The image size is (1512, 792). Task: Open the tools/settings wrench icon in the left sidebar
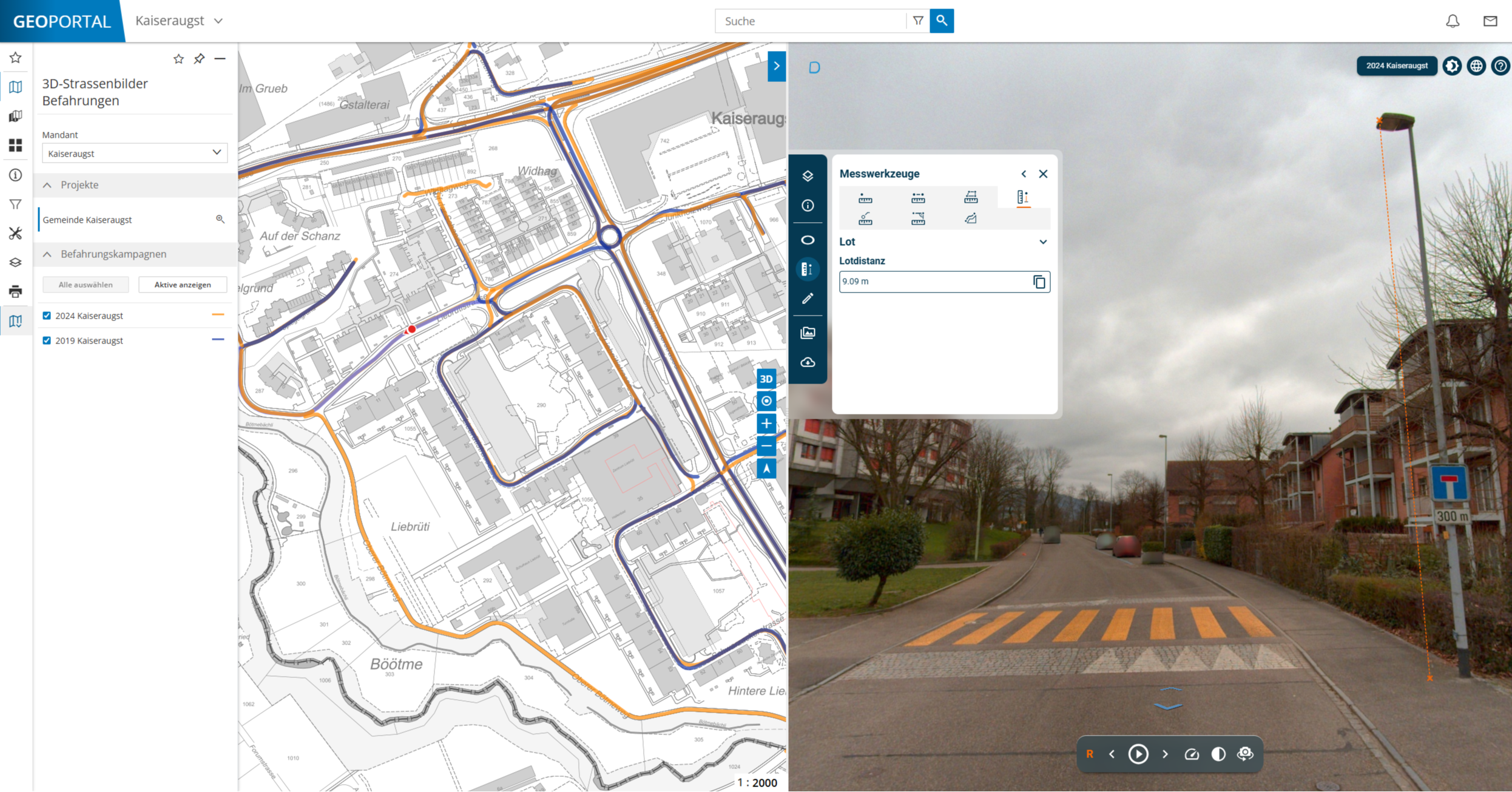click(15, 233)
